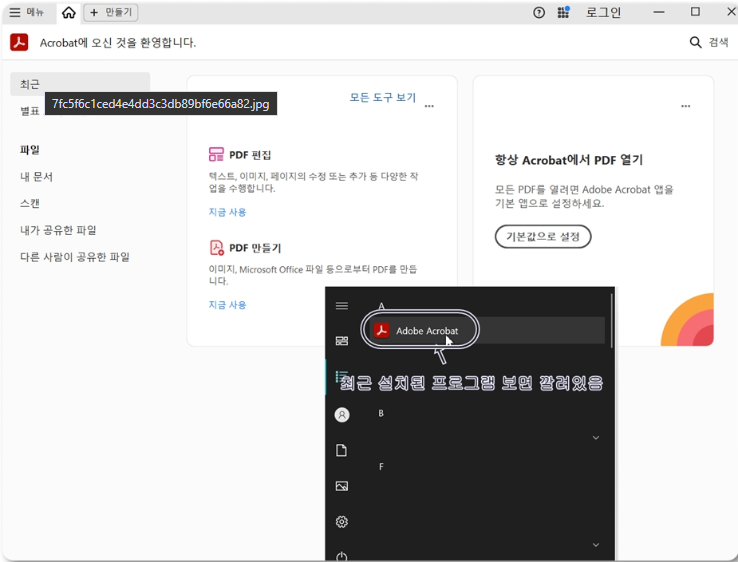Expand the chevron under the B section

596,438
